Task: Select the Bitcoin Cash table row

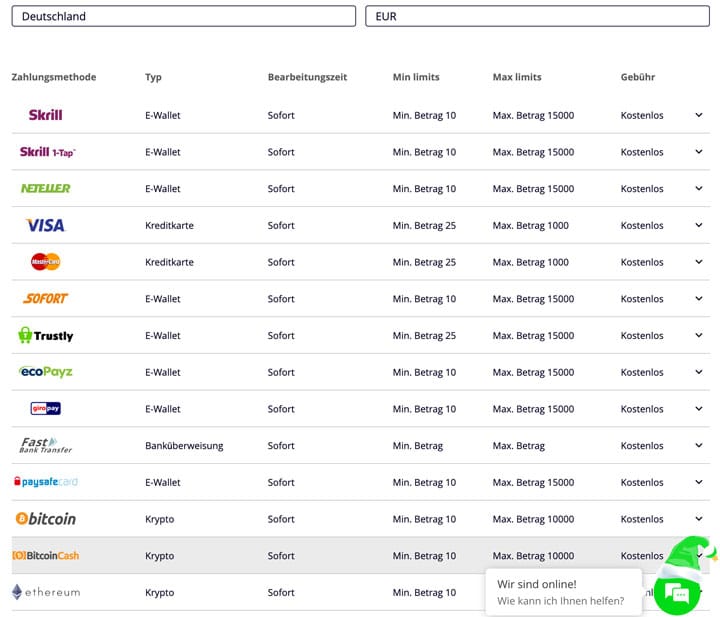Action: (x=300, y=556)
